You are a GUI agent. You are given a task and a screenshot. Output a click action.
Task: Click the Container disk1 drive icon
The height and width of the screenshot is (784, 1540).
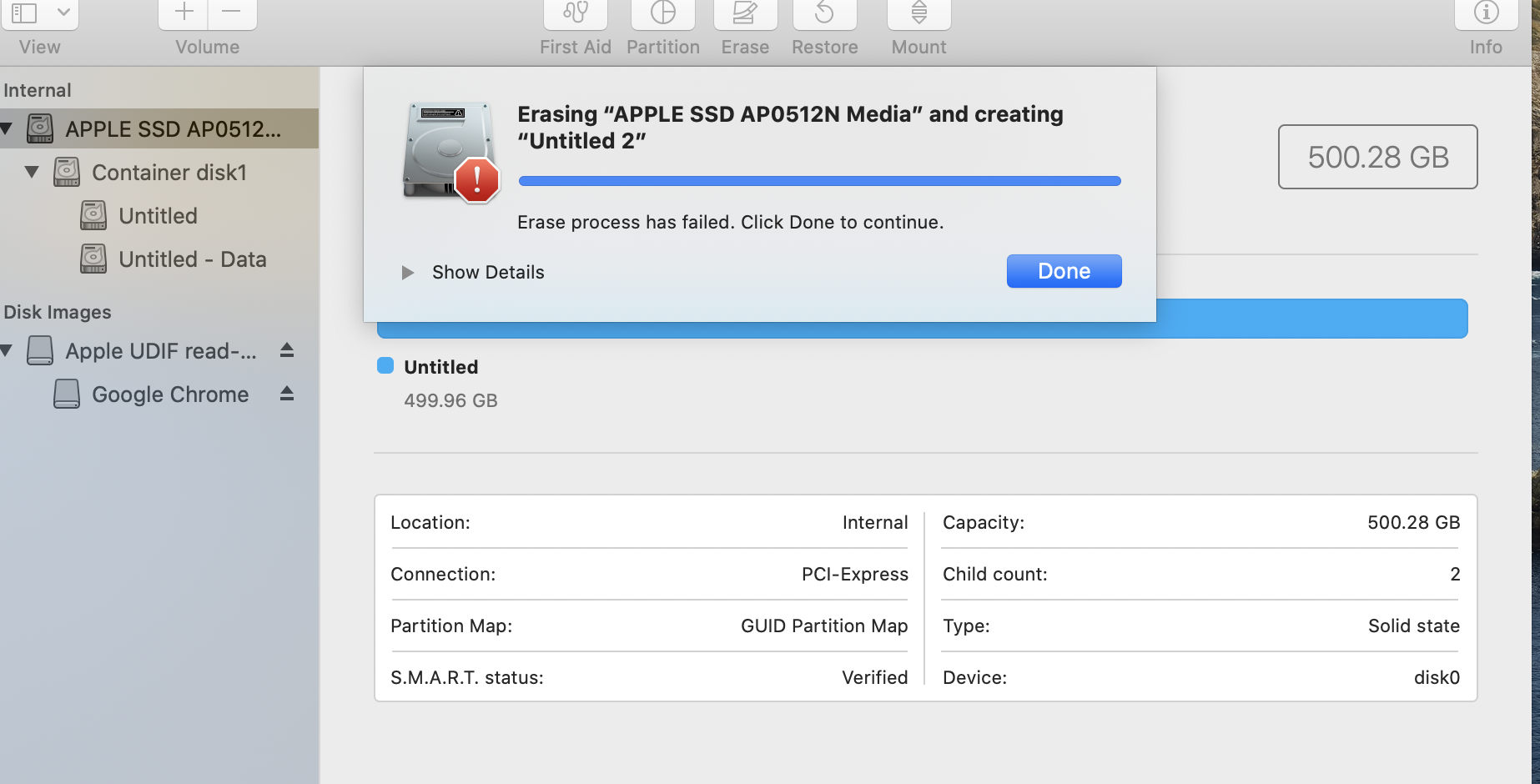point(67,172)
